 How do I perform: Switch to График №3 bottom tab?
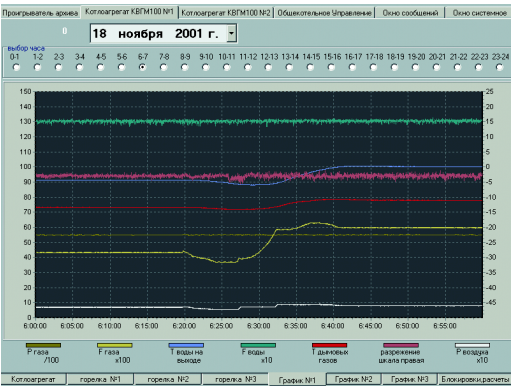pyautogui.click(x=409, y=379)
